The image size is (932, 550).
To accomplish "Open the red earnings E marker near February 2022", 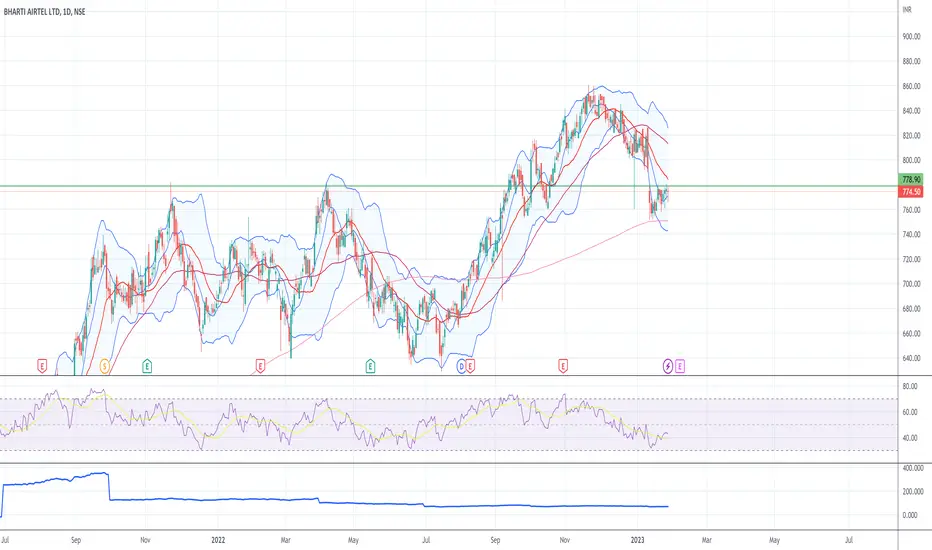I will (x=260, y=366).
